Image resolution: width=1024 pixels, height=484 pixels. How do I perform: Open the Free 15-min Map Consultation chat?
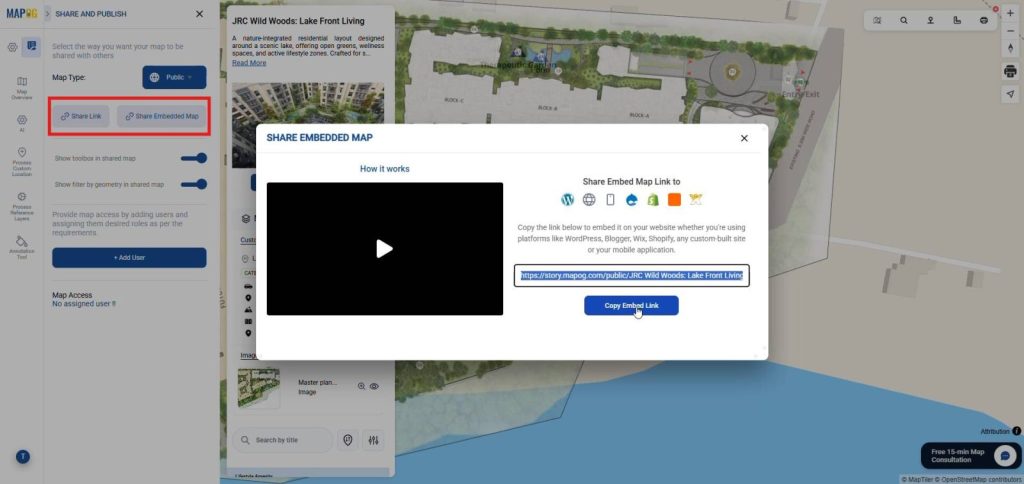click(970, 455)
